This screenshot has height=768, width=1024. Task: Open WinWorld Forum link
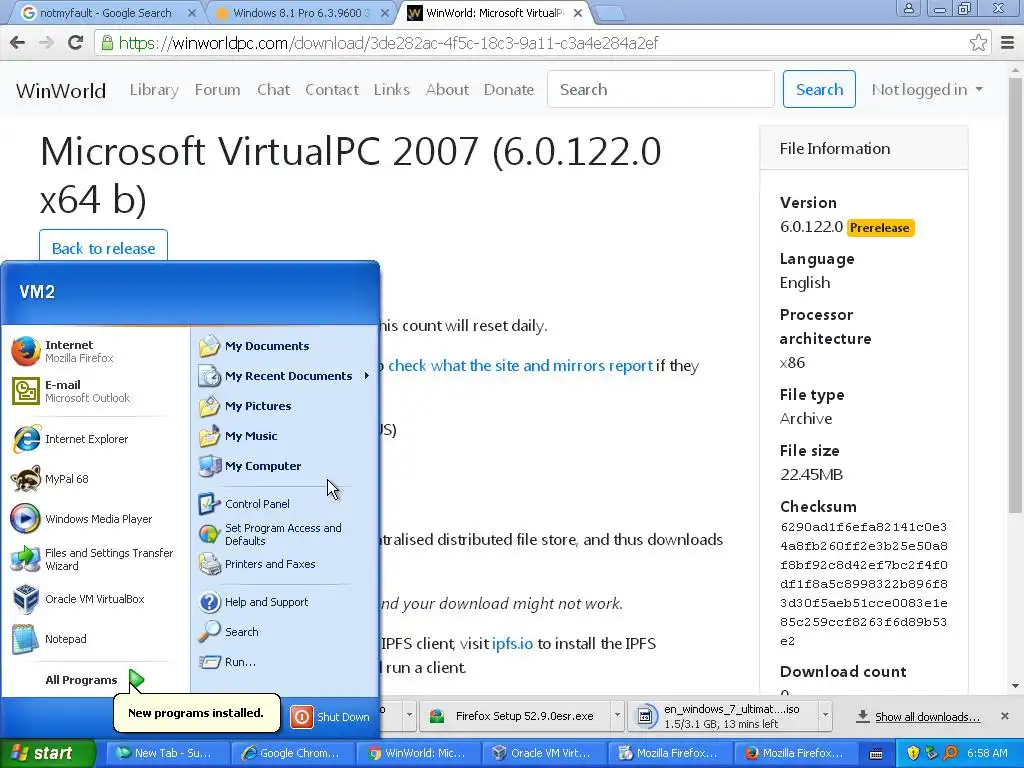pyautogui.click(x=217, y=89)
